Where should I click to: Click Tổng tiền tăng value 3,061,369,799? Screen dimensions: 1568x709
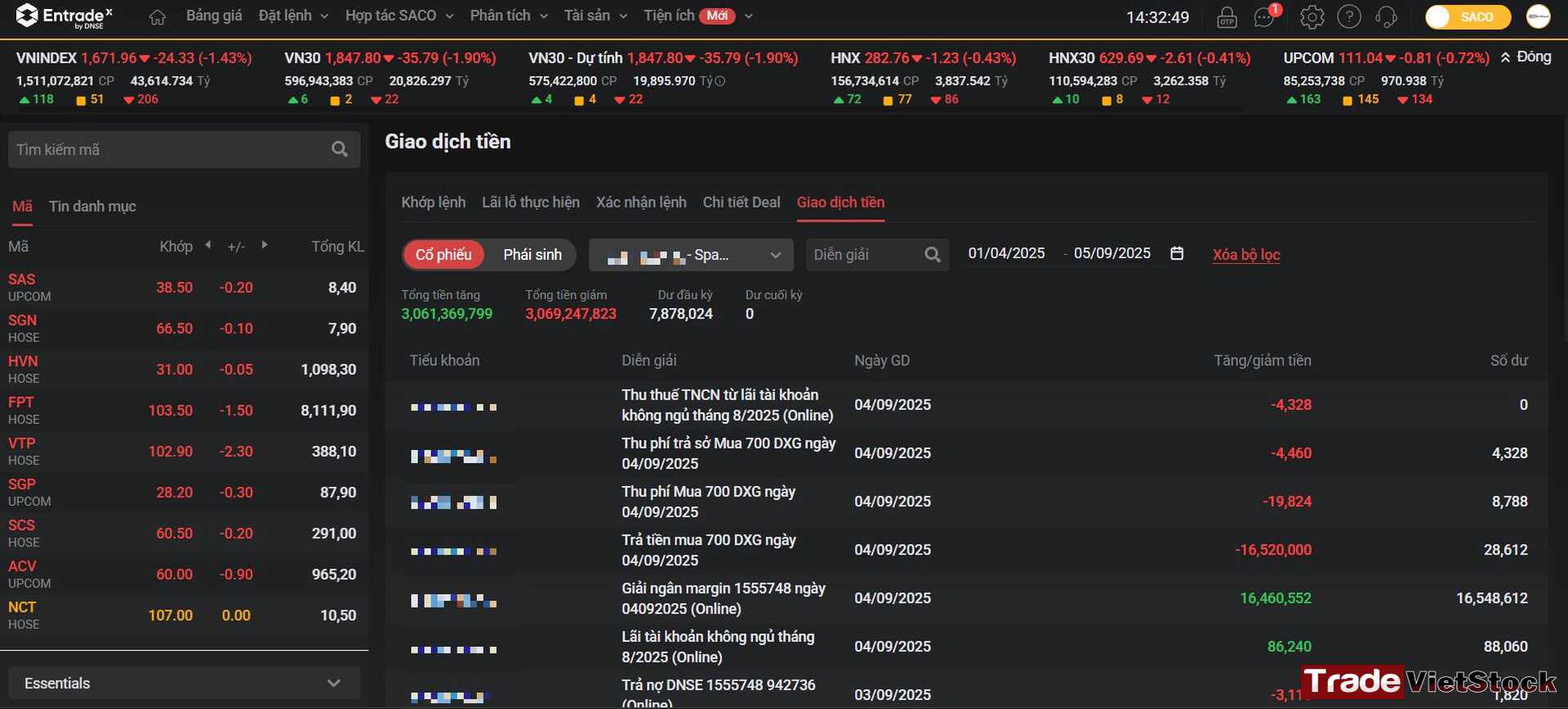tap(447, 314)
